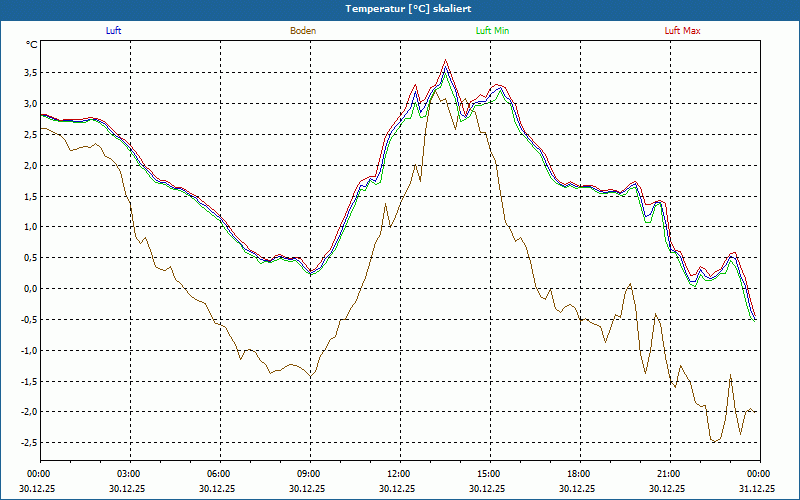
Task: Select the 03:00 time axis label
Action: (x=129, y=474)
